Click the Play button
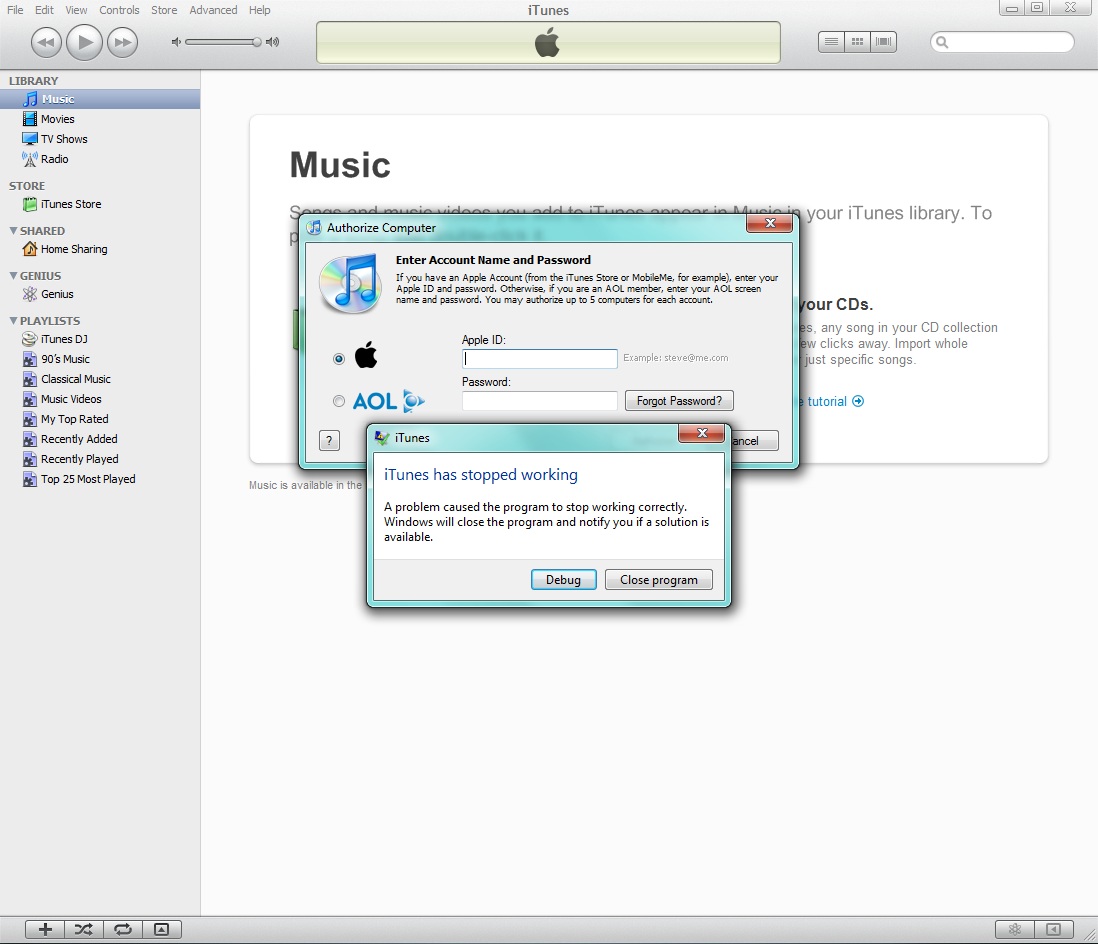This screenshot has height=944, width=1098. [x=84, y=42]
